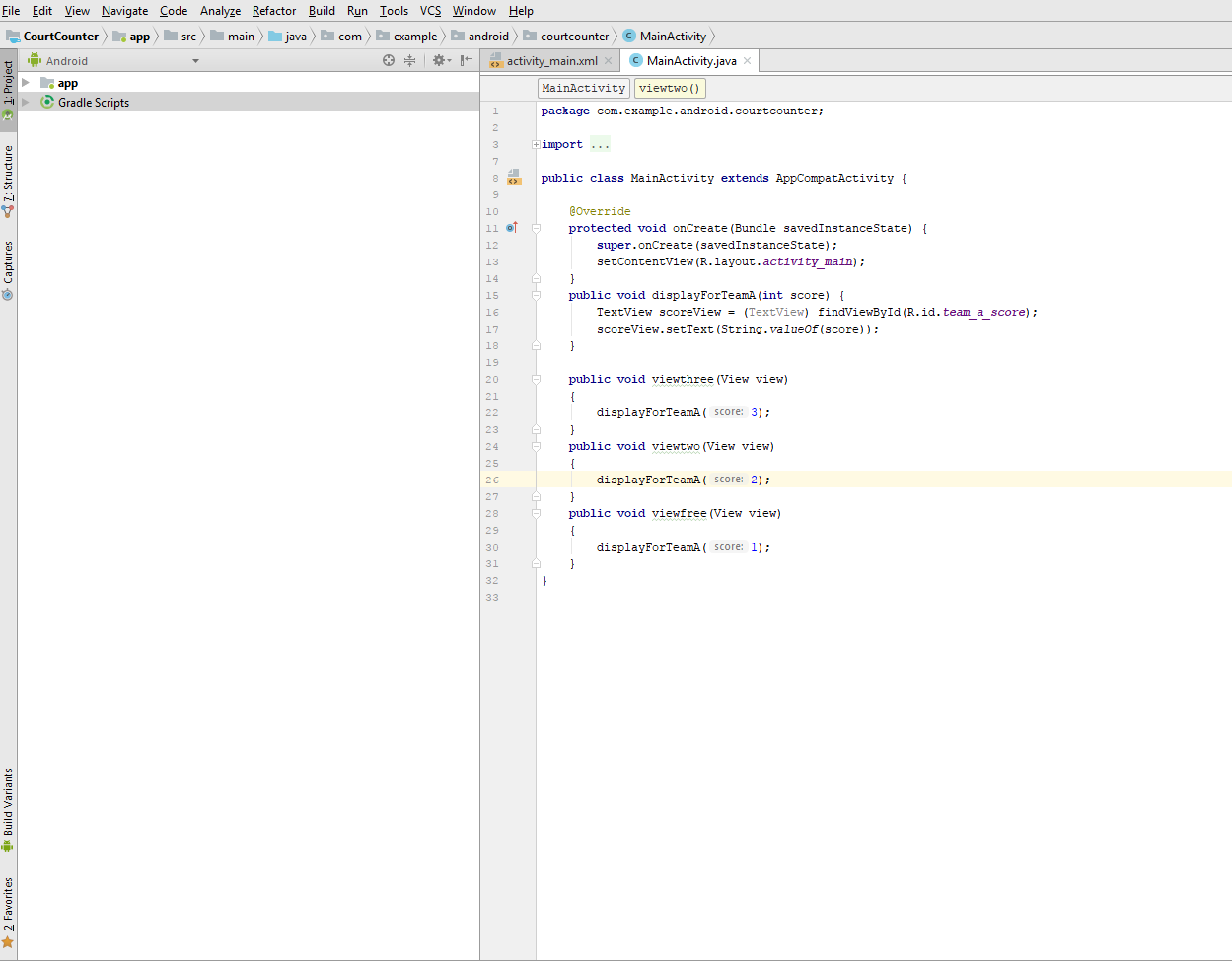Close the MainActivity.java tab
Image resolution: width=1232 pixels, height=961 pixels.
748,61
